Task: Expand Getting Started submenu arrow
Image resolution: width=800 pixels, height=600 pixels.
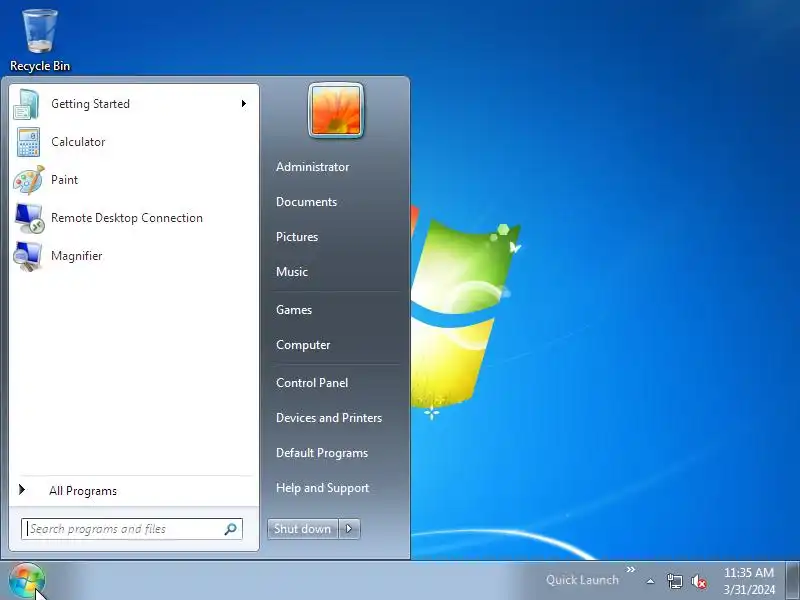Action: 244,104
